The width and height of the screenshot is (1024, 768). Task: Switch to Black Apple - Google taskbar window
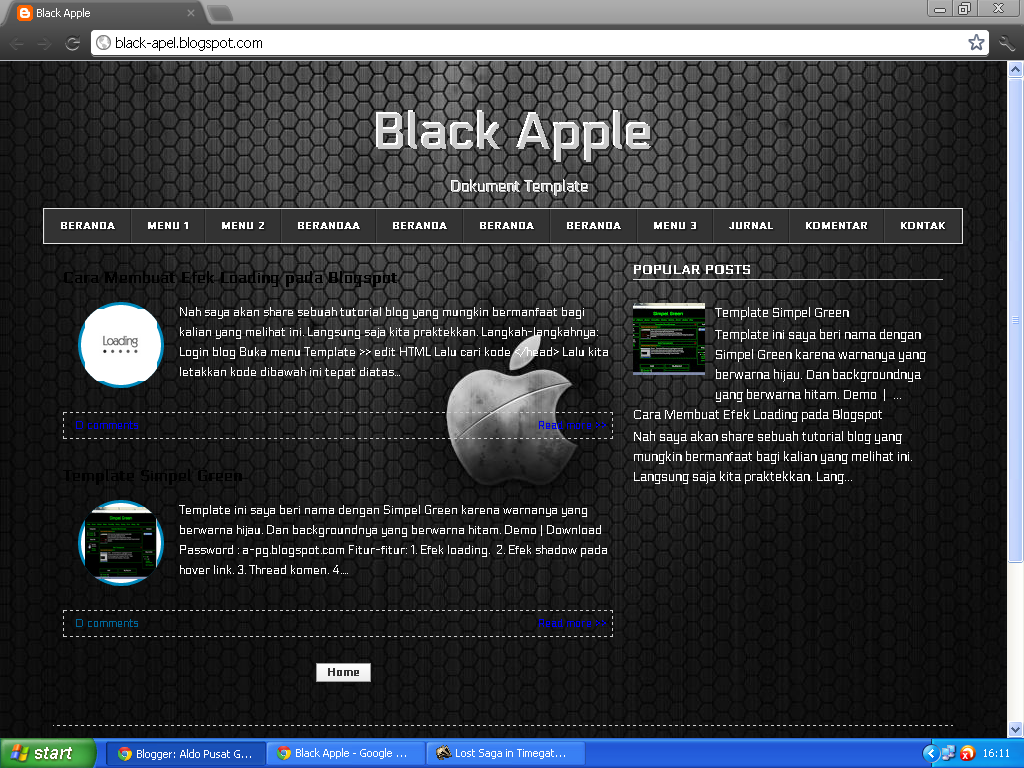[344, 754]
